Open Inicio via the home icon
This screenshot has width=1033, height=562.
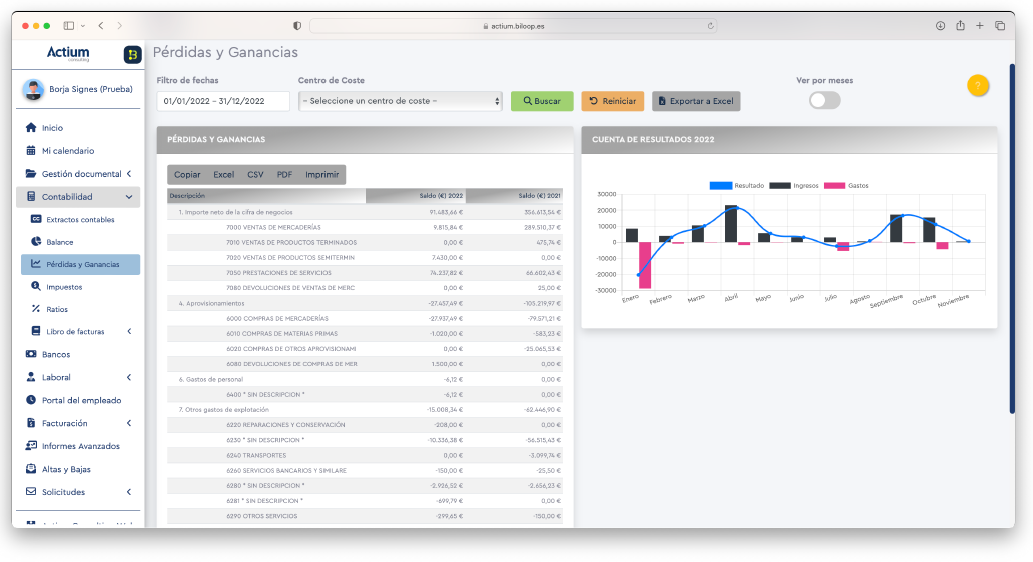coord(31,128)
